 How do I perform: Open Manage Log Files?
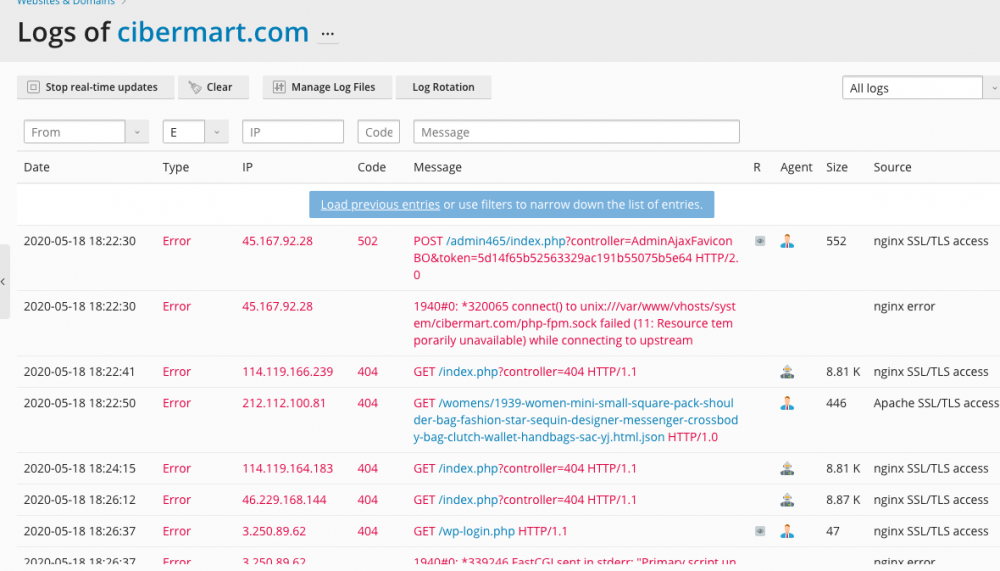click(x=327, y=87)
